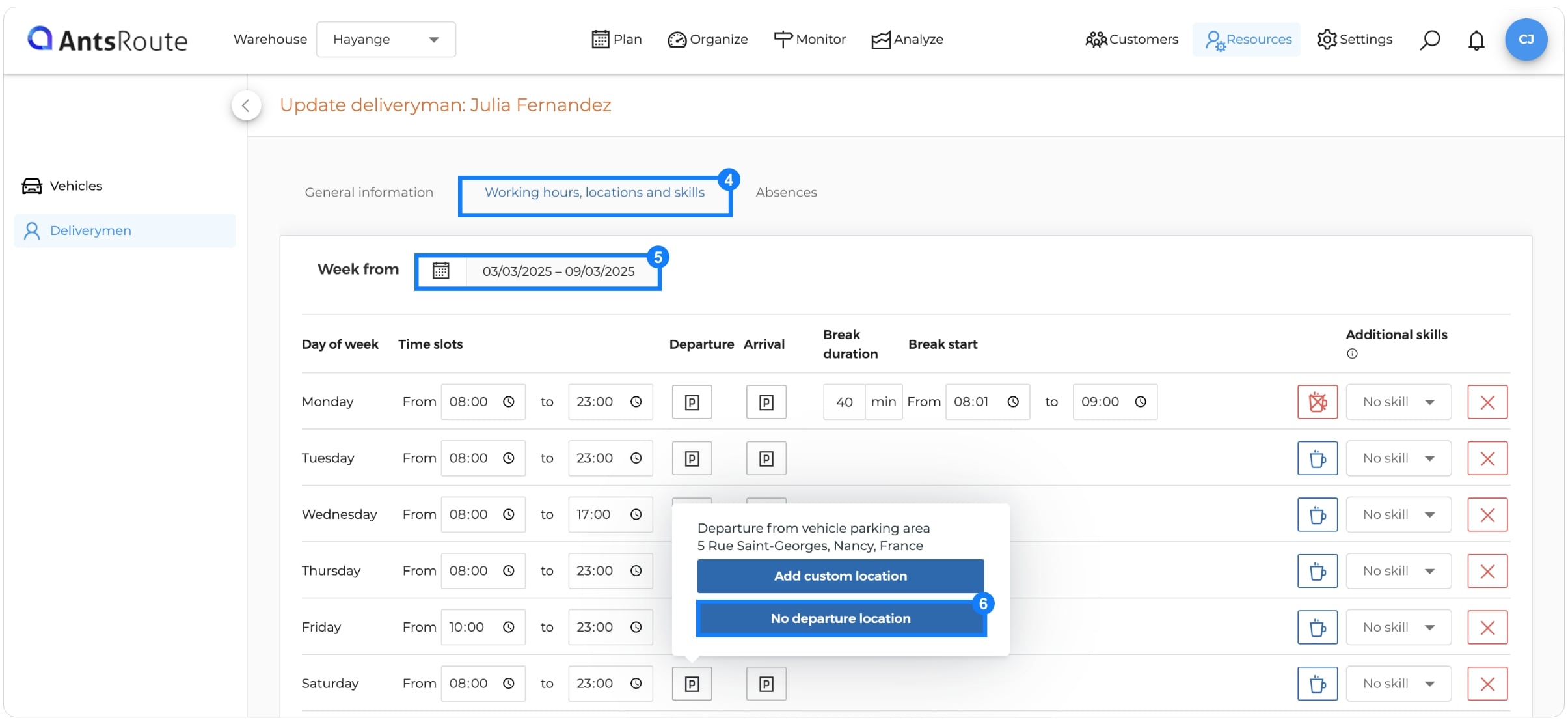Delete Thursday row with red X
This screenshot has width=1568, height=722.
[x=1487, y=572]
